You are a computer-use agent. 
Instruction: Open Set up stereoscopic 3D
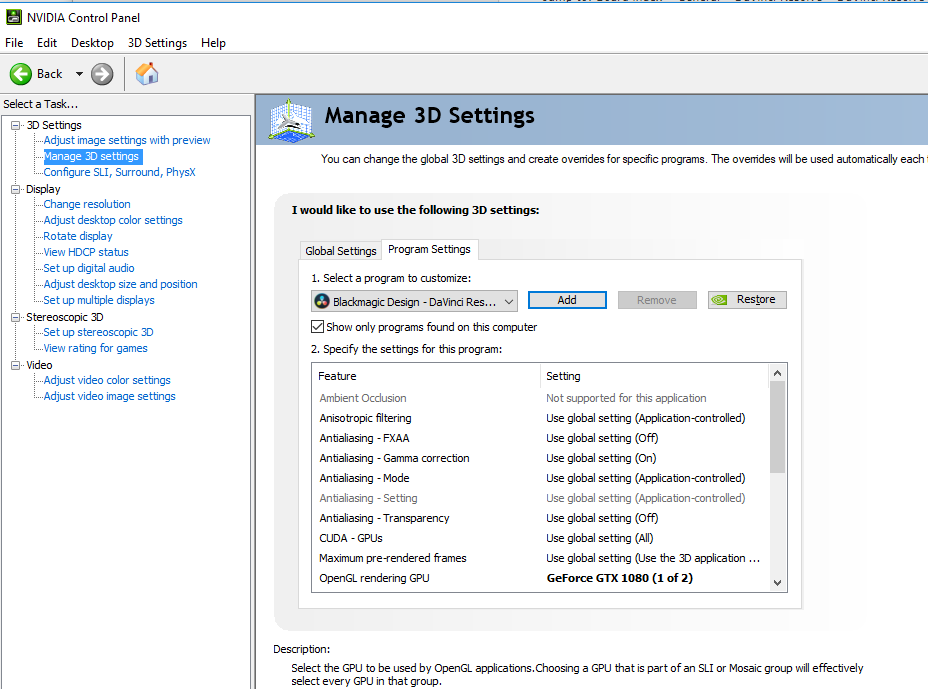pos(98,332)
